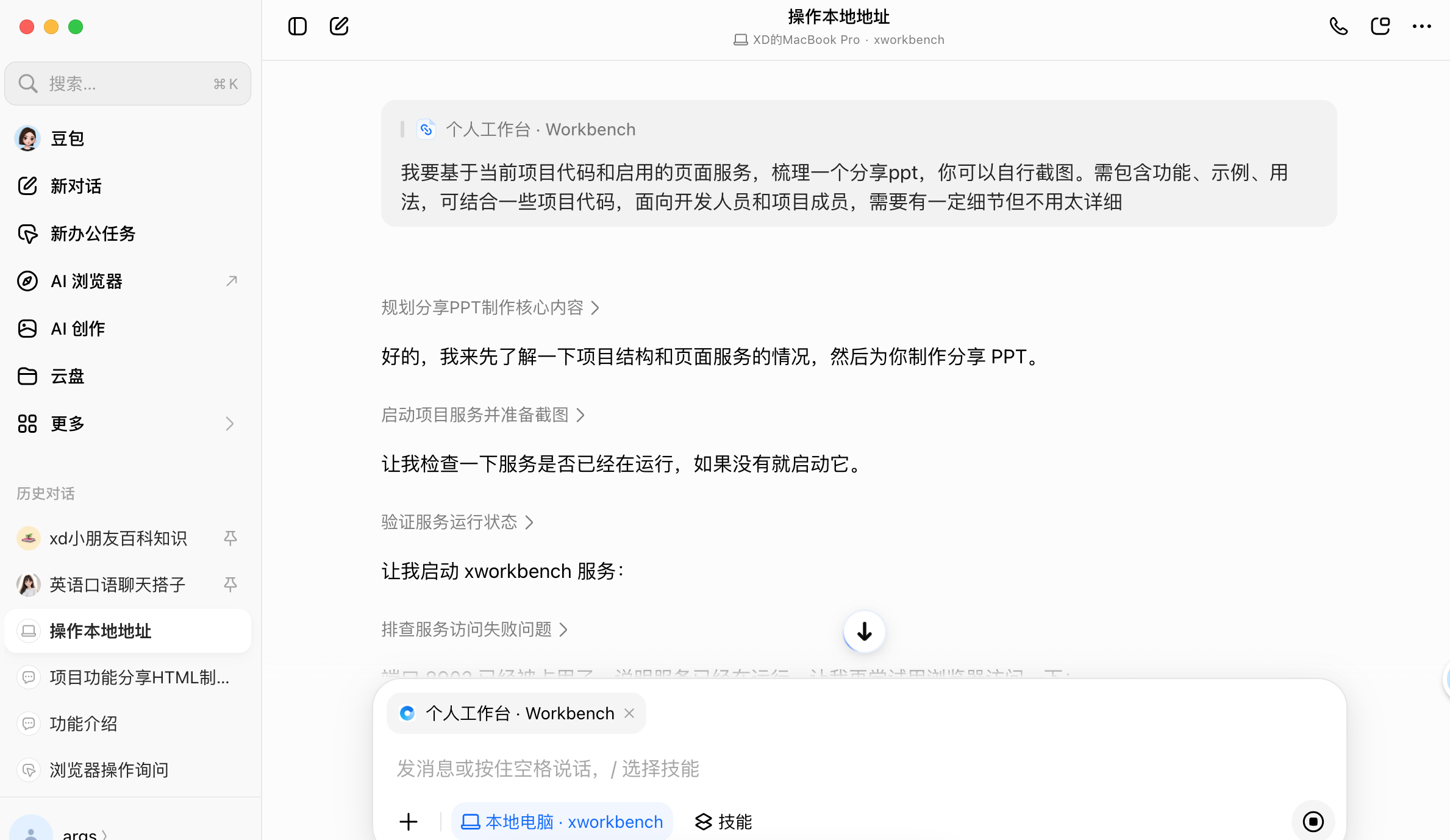The width and height of the screenshot is (1450, 840).
Task: Start a voice call with phone icon
Action: tap(1338, 26)
